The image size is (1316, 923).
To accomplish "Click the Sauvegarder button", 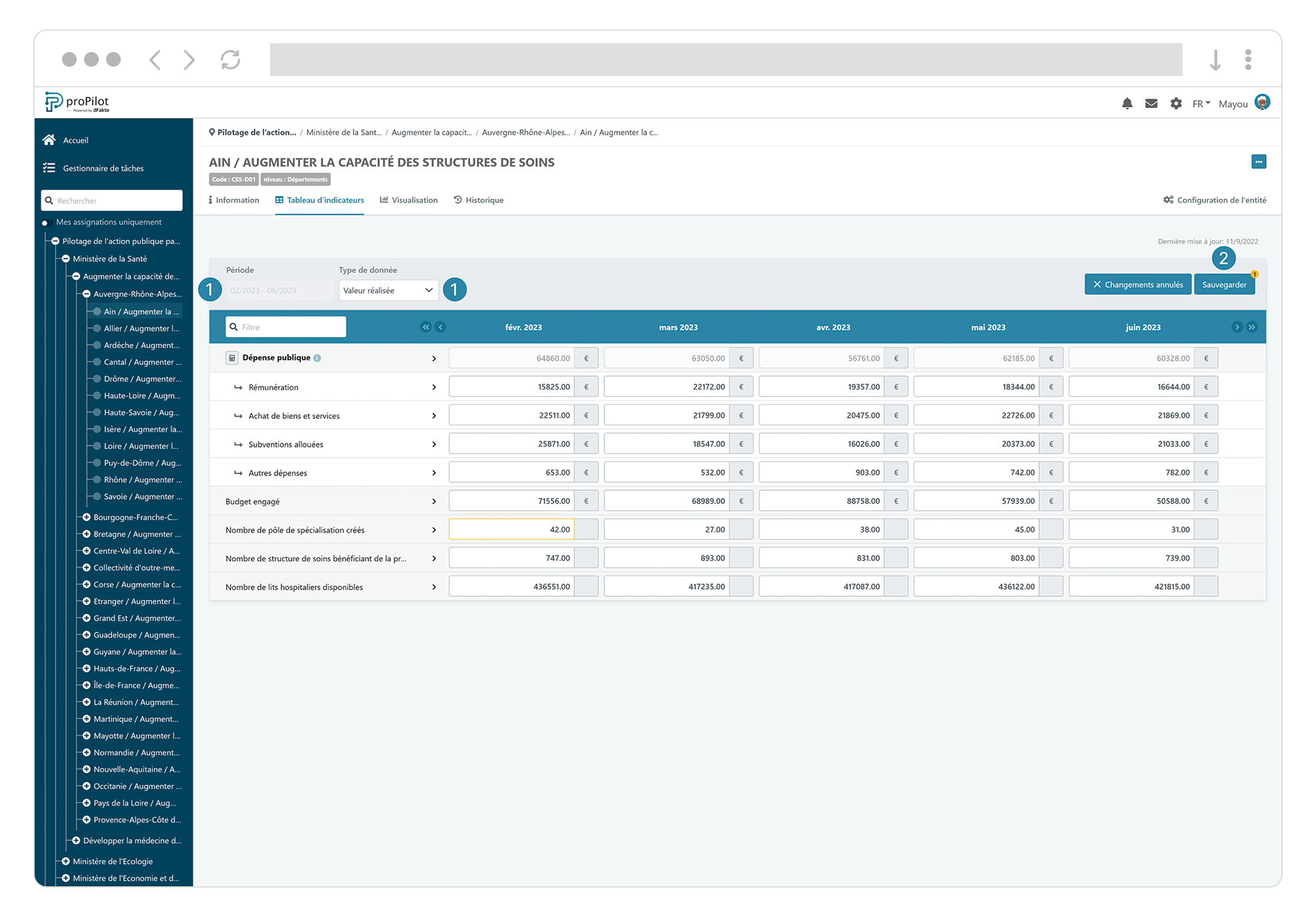I will coord(1223,285).
